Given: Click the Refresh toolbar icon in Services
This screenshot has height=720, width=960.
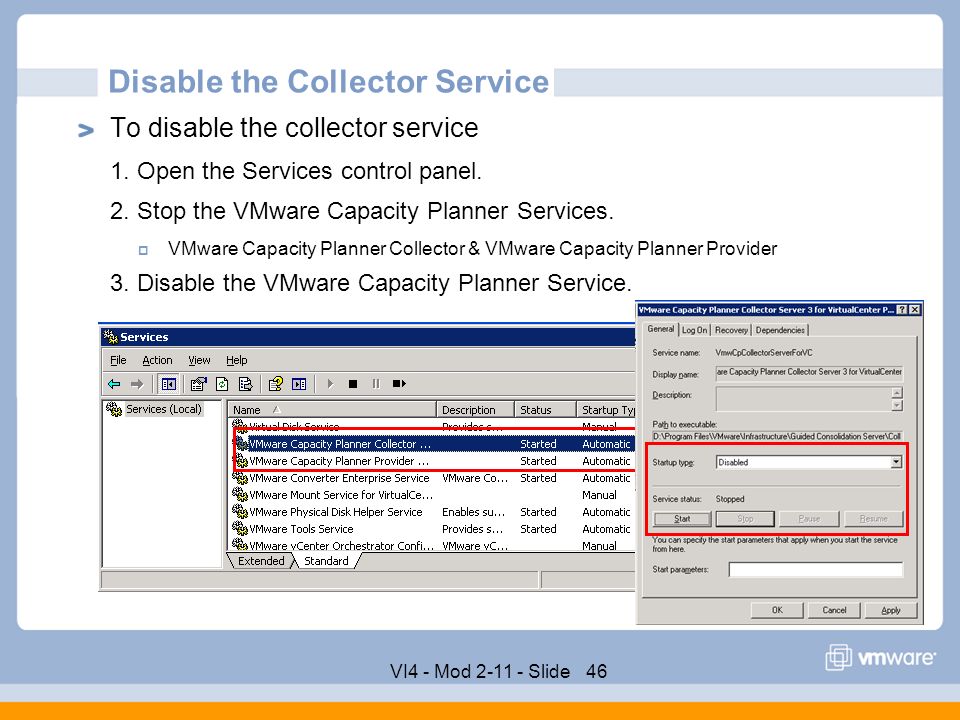Looking at the screenshot, I should (x=222, y=384).
